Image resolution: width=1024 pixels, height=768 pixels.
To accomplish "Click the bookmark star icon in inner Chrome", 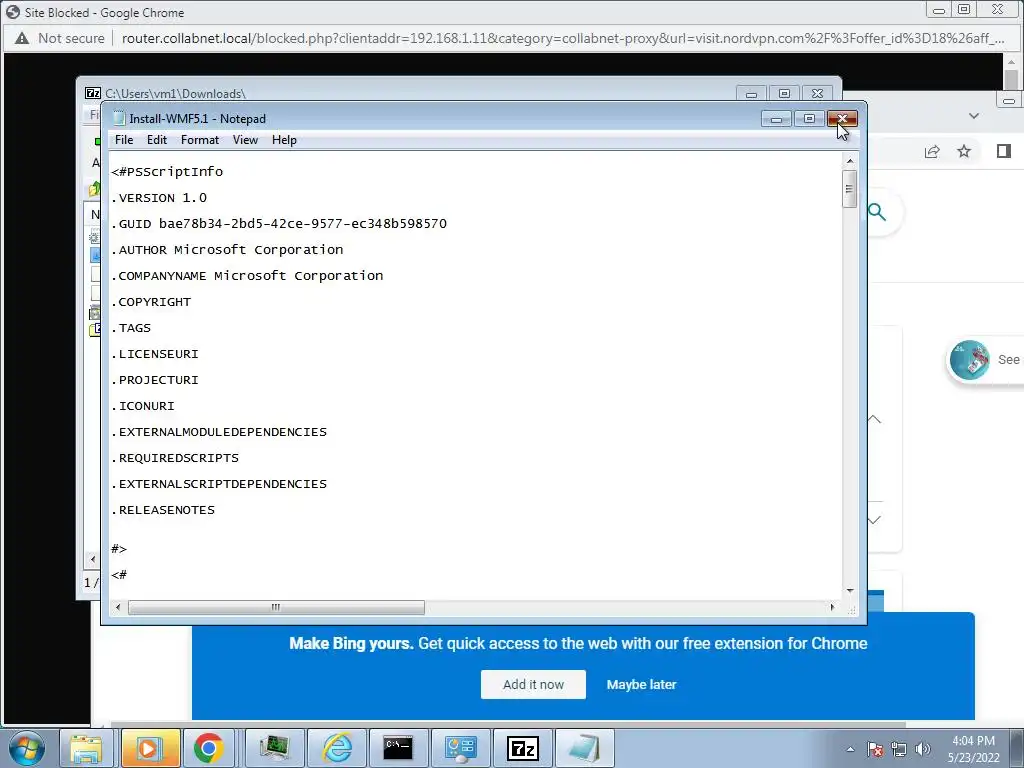I will coord(964,152).
